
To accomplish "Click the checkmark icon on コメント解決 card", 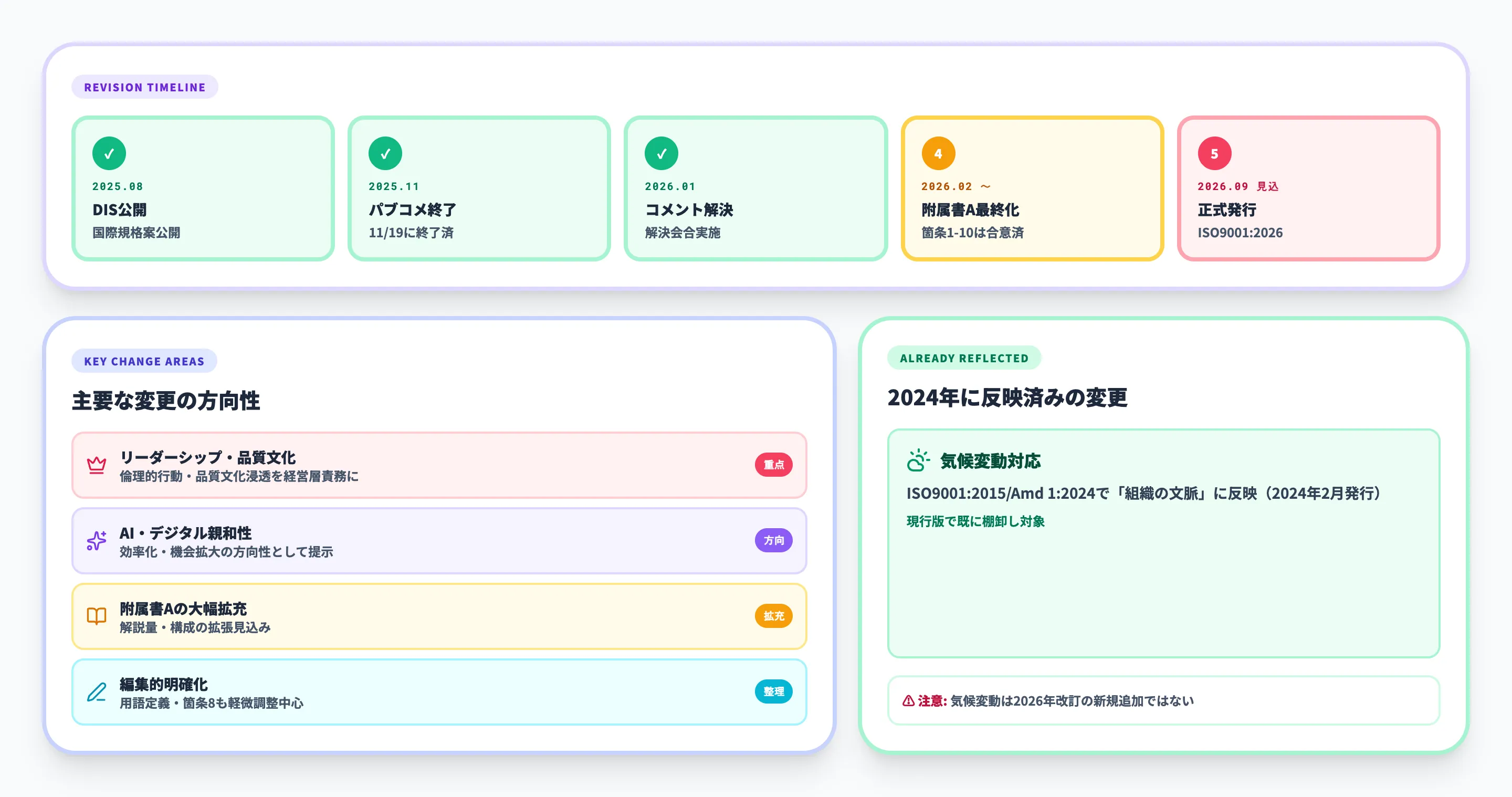I will (x=662, y=153).
